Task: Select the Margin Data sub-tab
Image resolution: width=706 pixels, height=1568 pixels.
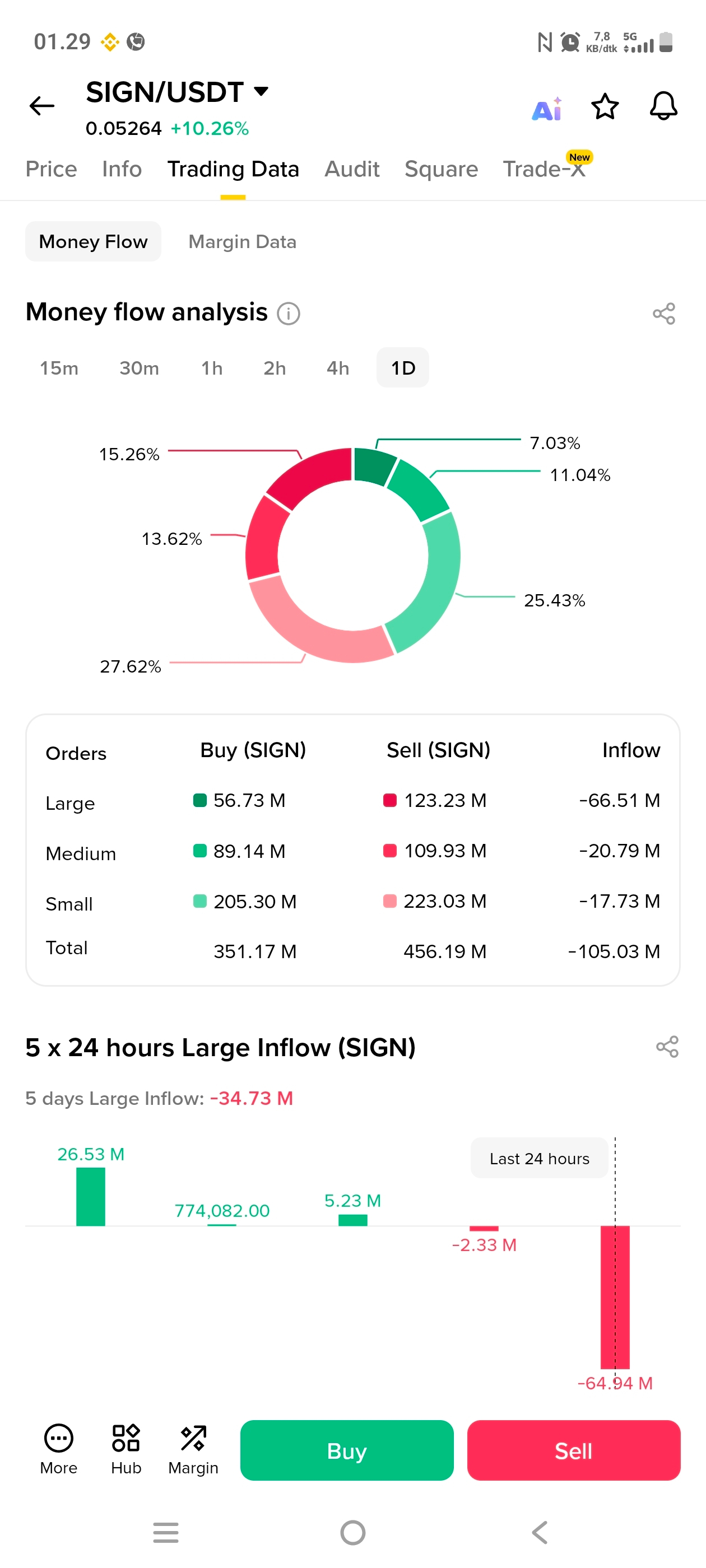Action: [x=242, y=242]
